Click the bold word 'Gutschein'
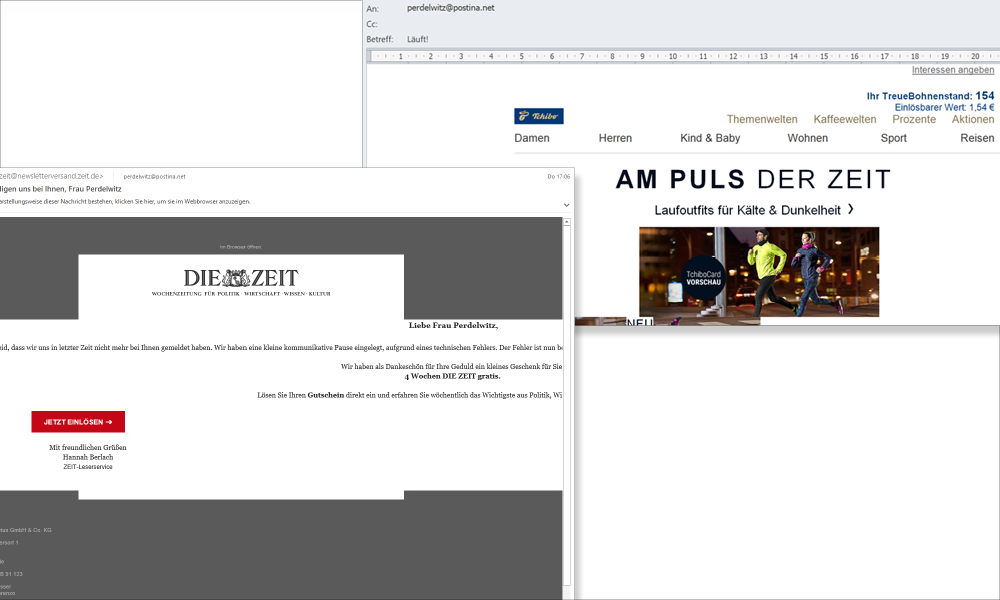1000x600 pixels. [x=325, y=395]
